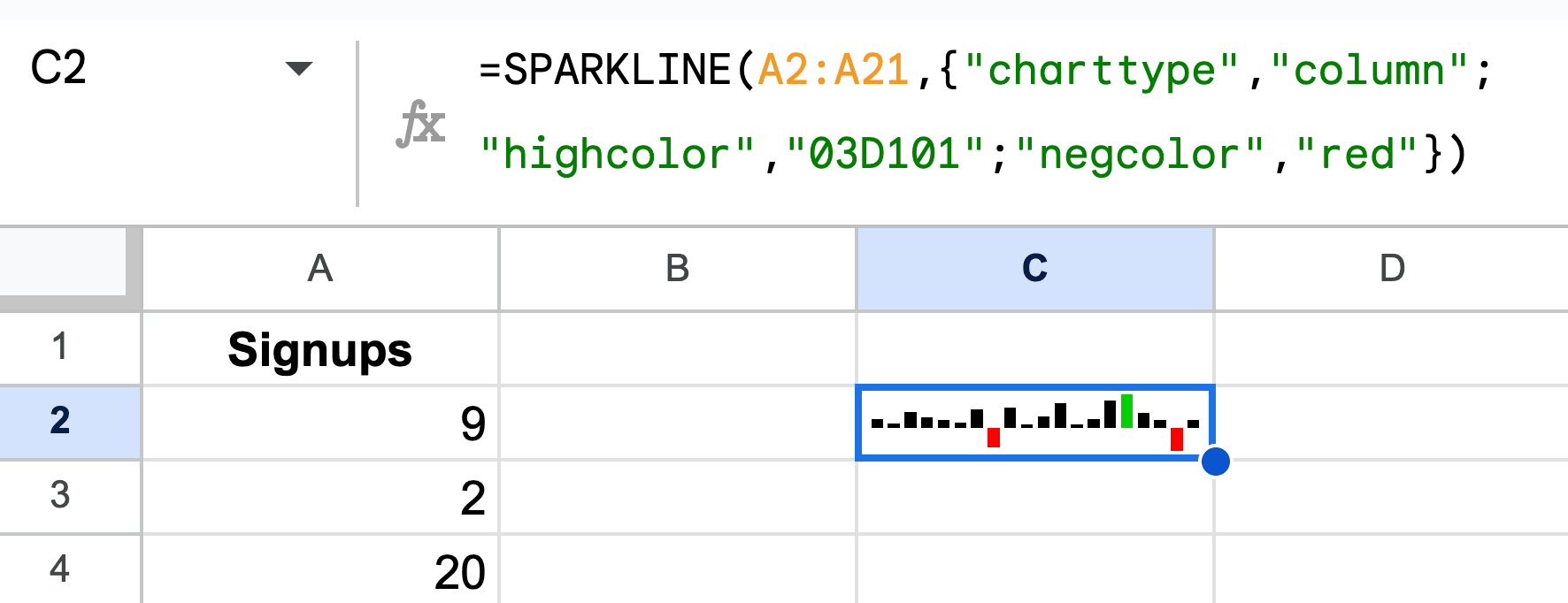Select column D header
Screen dimensions: 1568x603
coord(1391,269)
